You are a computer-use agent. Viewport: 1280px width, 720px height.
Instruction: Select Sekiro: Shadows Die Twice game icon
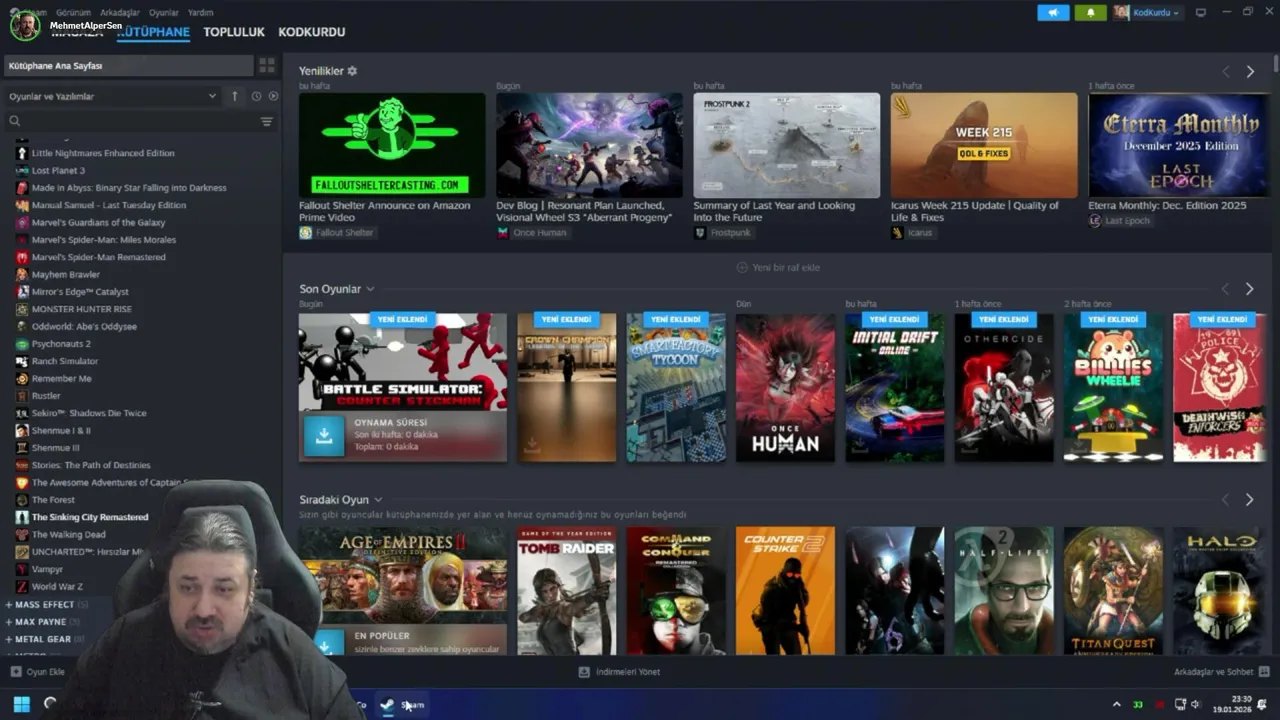22,413
